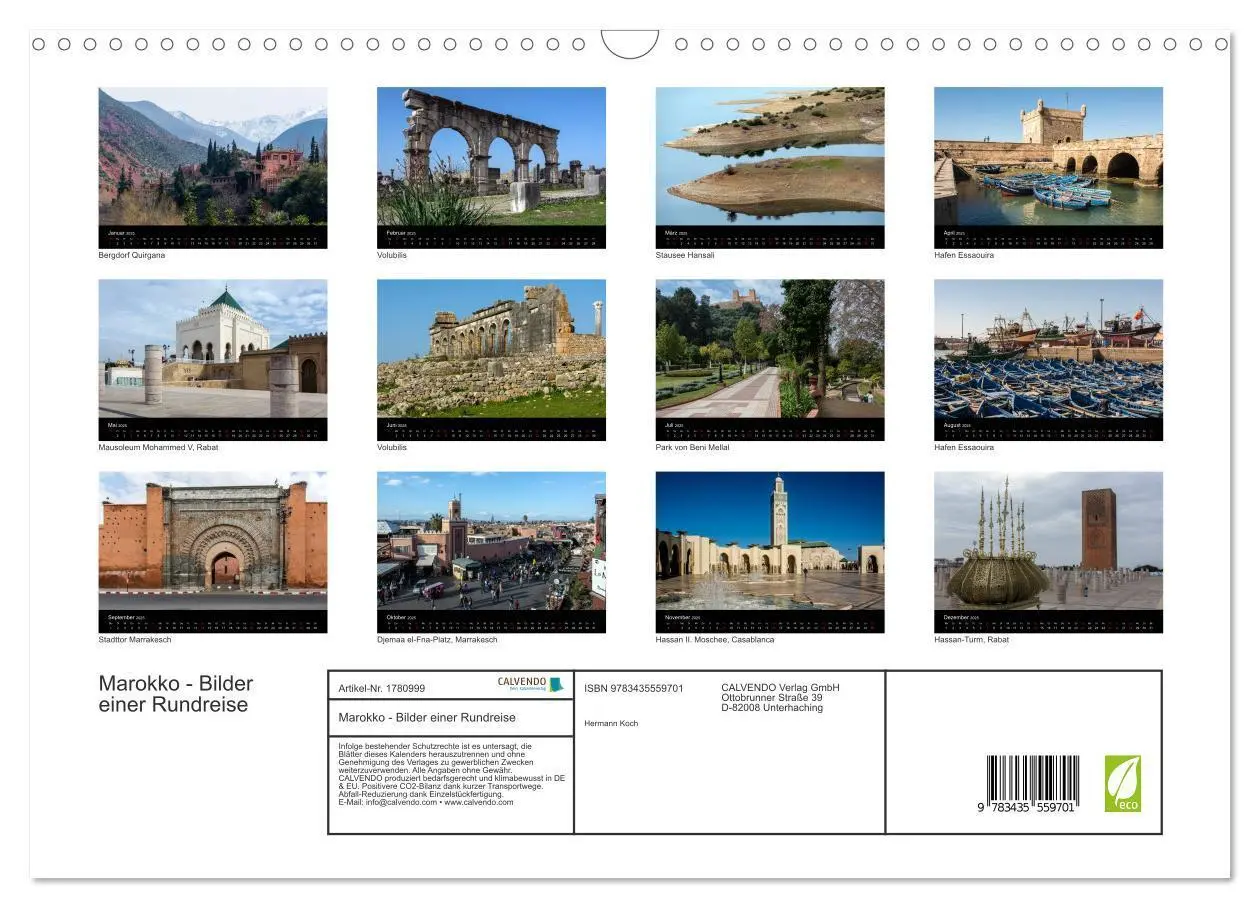Select the February Volubilis arch photo
Viewport: 1260px width, 908px height.
[491, 156]
